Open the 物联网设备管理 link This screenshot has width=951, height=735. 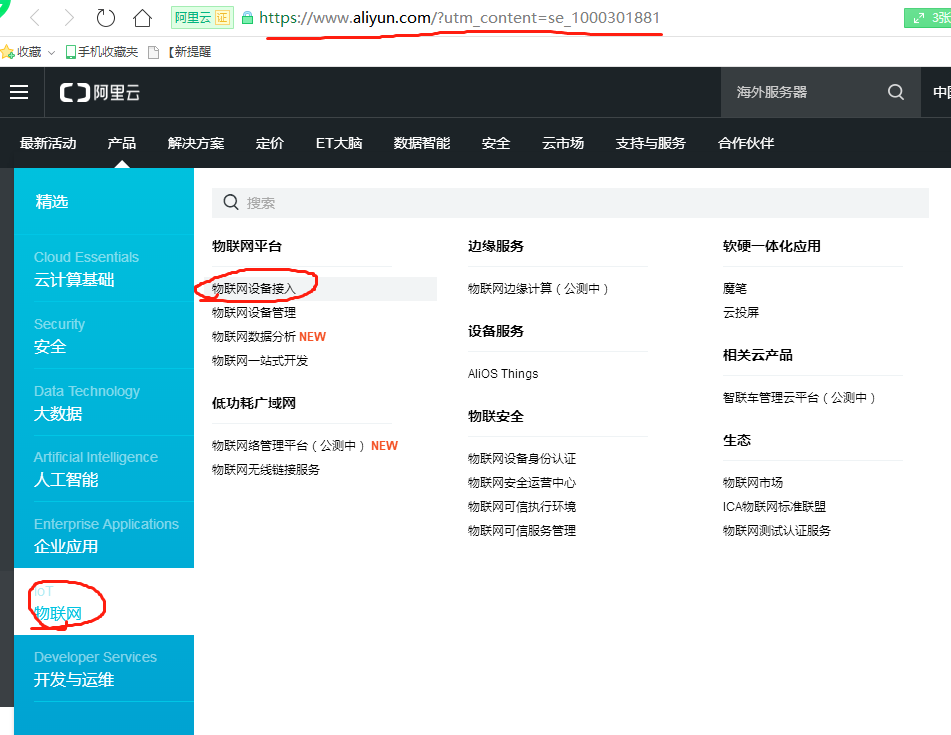coord(254,313)
